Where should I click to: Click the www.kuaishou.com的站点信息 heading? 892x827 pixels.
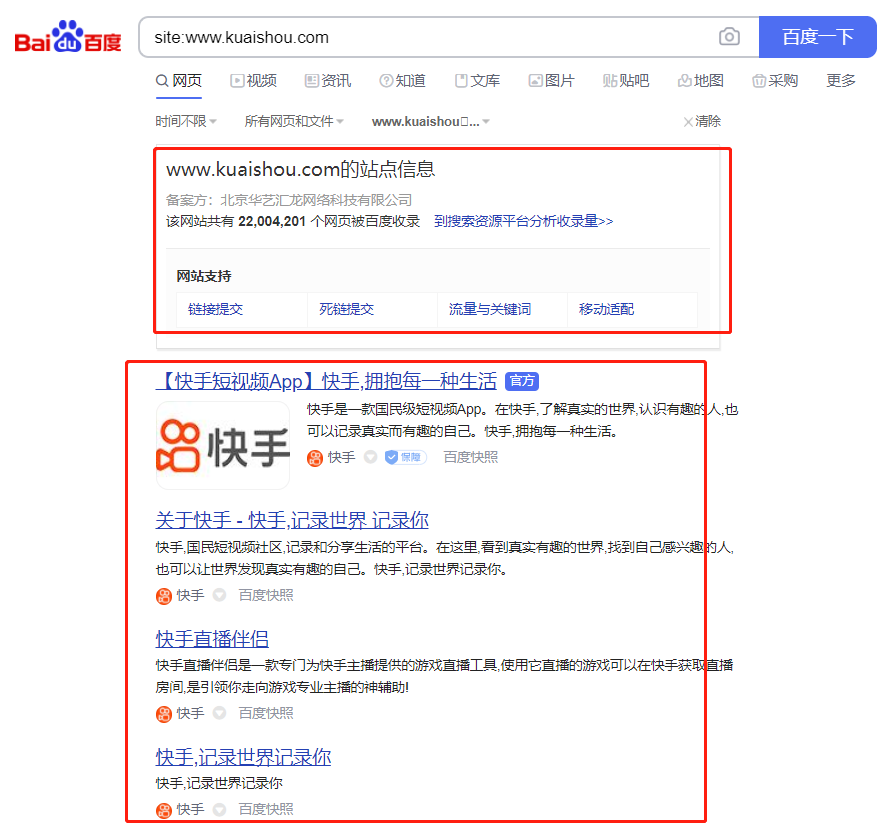[300, 169]
